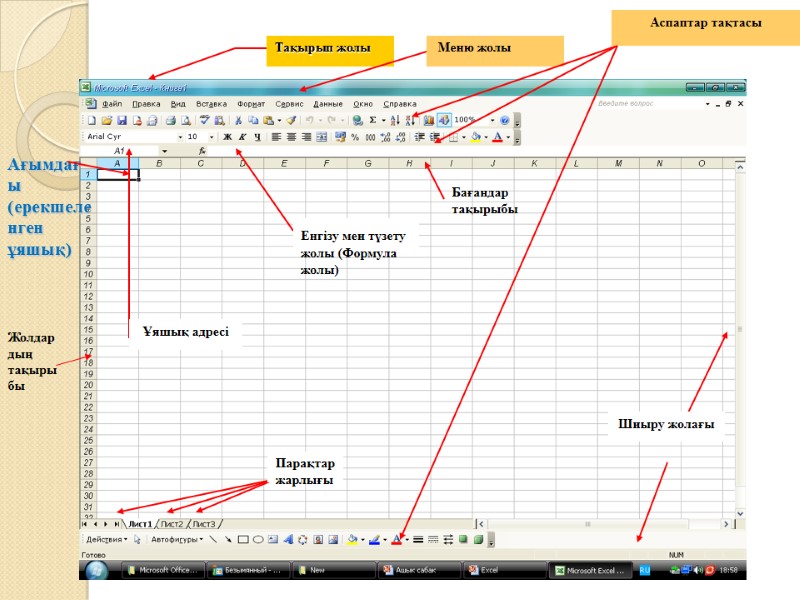This screenshot has height=600, width=800.
Task: Click the AutoSum sigma icon
Action: click(373, 120)
